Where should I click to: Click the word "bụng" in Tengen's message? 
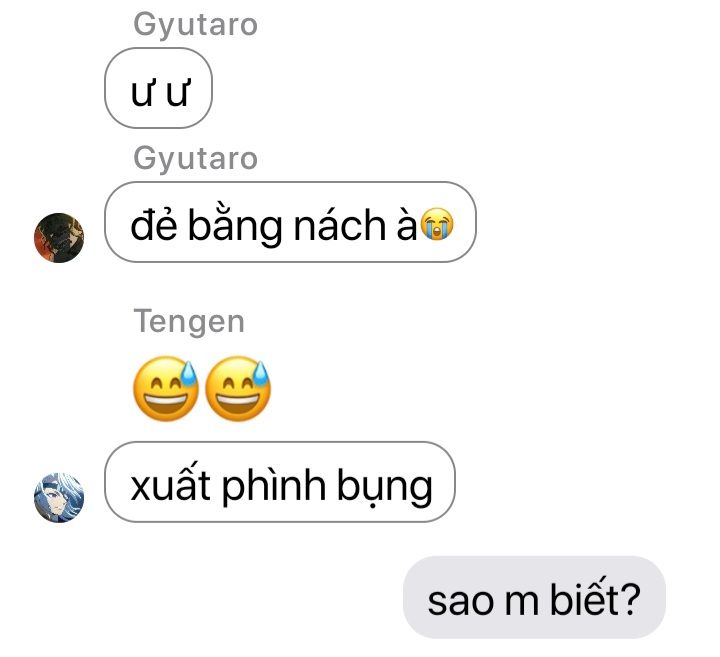tap(385, 488)
